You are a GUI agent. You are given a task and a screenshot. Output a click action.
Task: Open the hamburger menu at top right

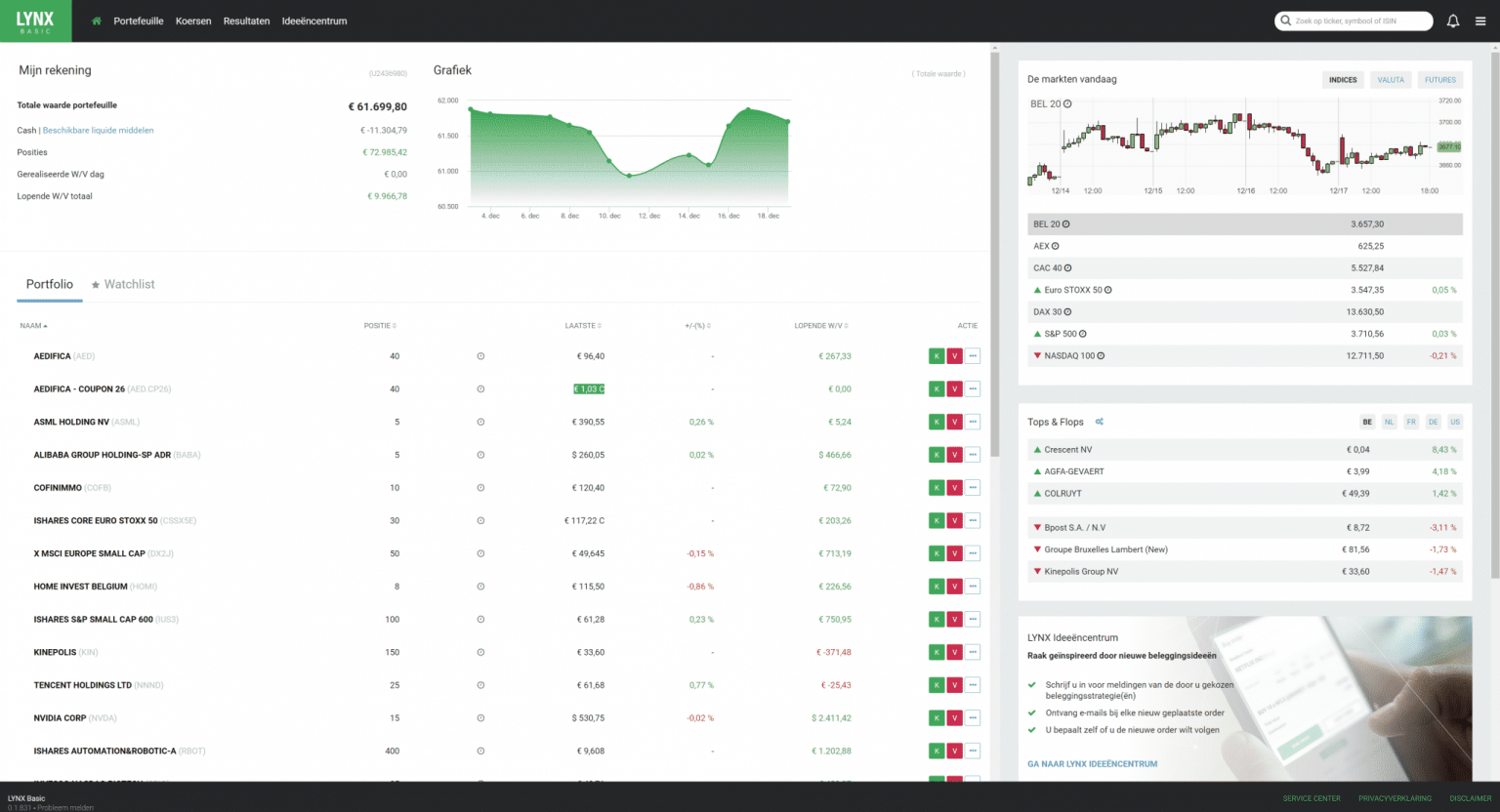(1482, 20)
